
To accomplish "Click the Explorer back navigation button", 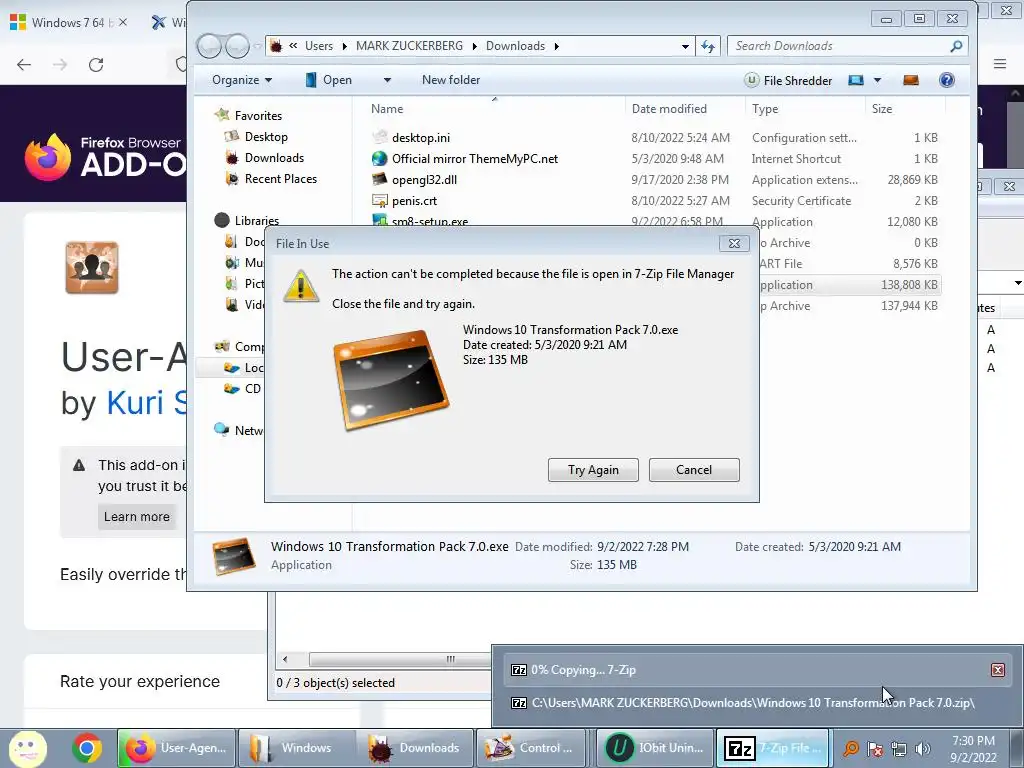I will [209, 46].
